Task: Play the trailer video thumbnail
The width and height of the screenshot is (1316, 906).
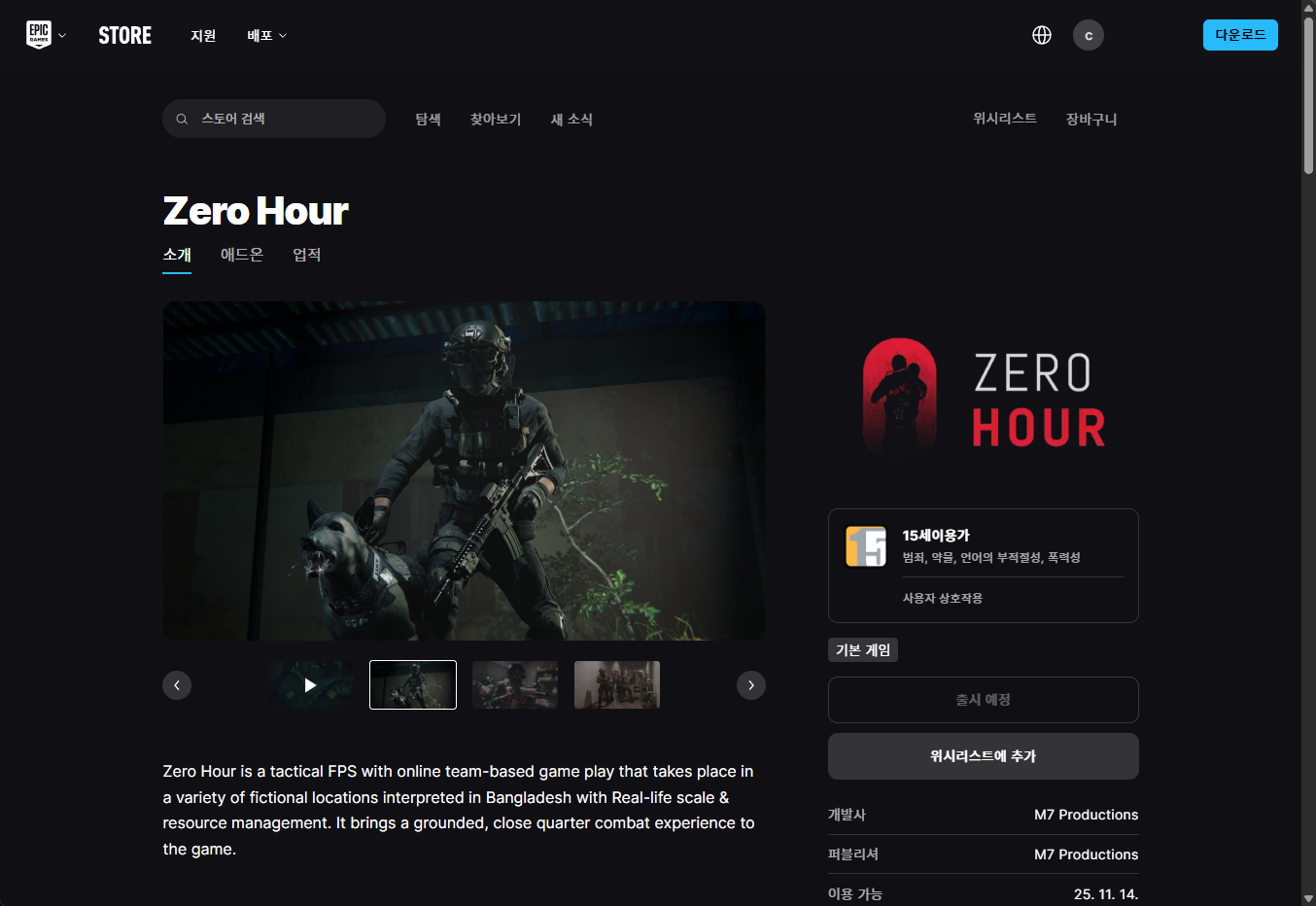Action: 311,685
